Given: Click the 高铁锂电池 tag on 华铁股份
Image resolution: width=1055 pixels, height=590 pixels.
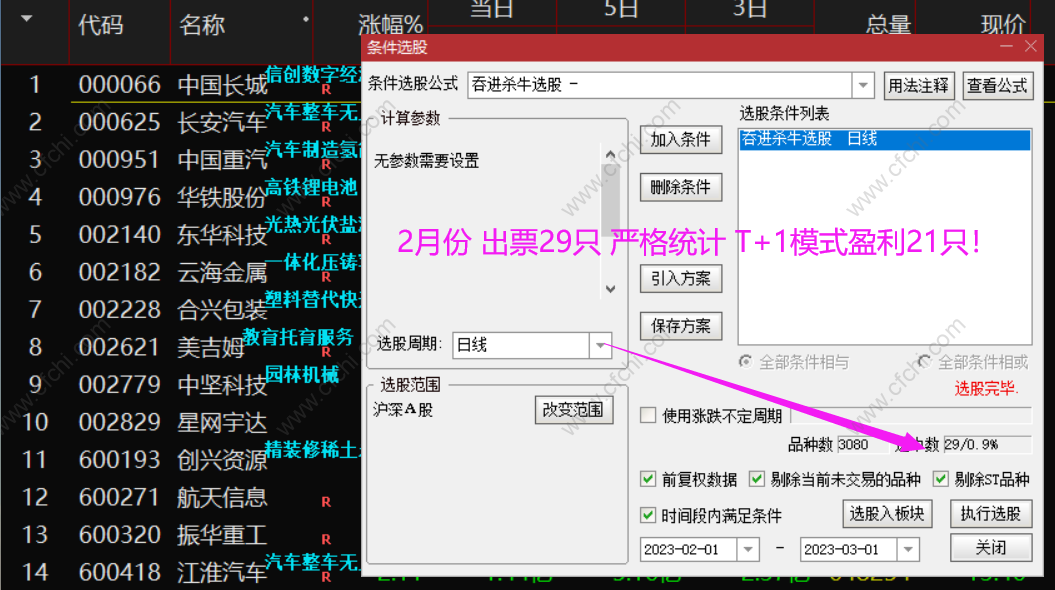Looking at the screenshot, I should (x=311, y=187).
